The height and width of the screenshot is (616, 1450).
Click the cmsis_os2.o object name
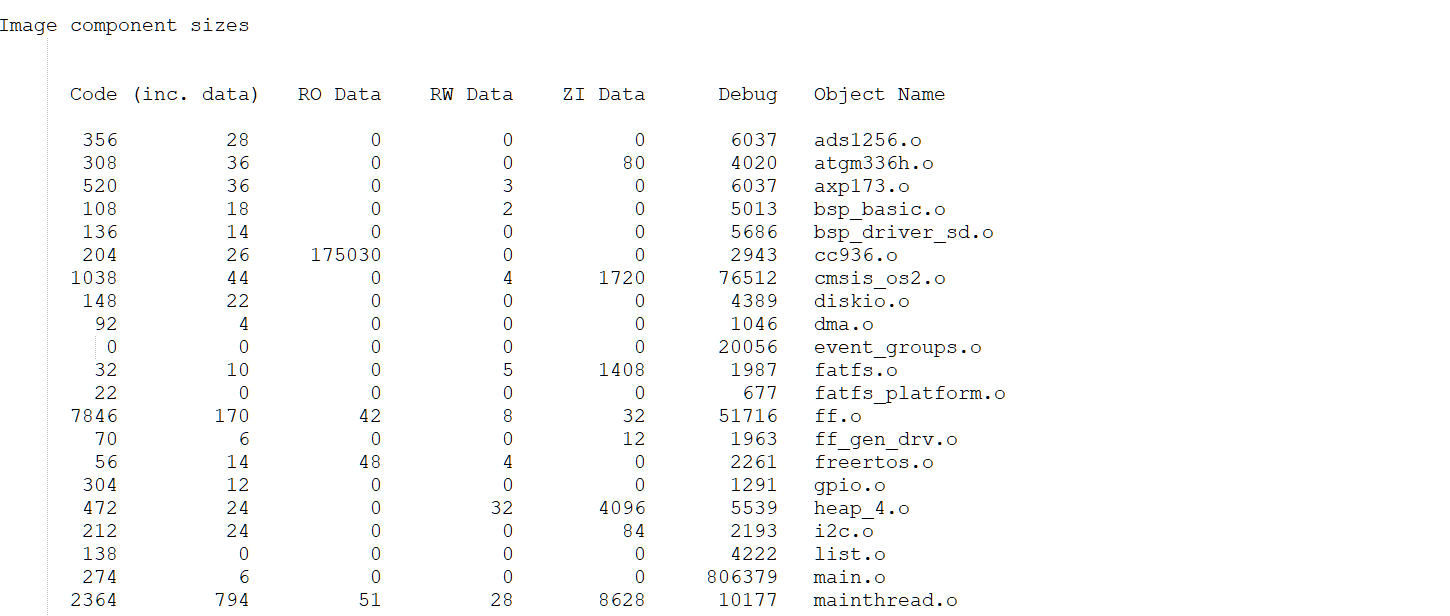coord(879,278)
